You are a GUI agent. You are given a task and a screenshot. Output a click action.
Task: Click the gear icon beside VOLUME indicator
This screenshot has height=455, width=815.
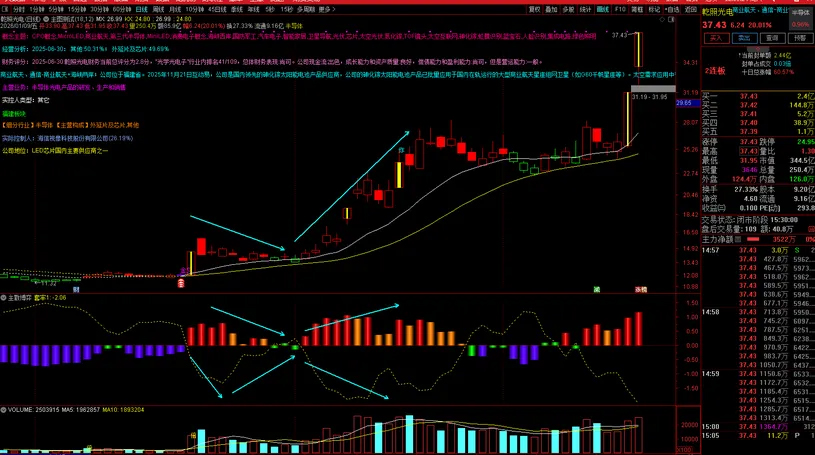(x=4, y=410)
